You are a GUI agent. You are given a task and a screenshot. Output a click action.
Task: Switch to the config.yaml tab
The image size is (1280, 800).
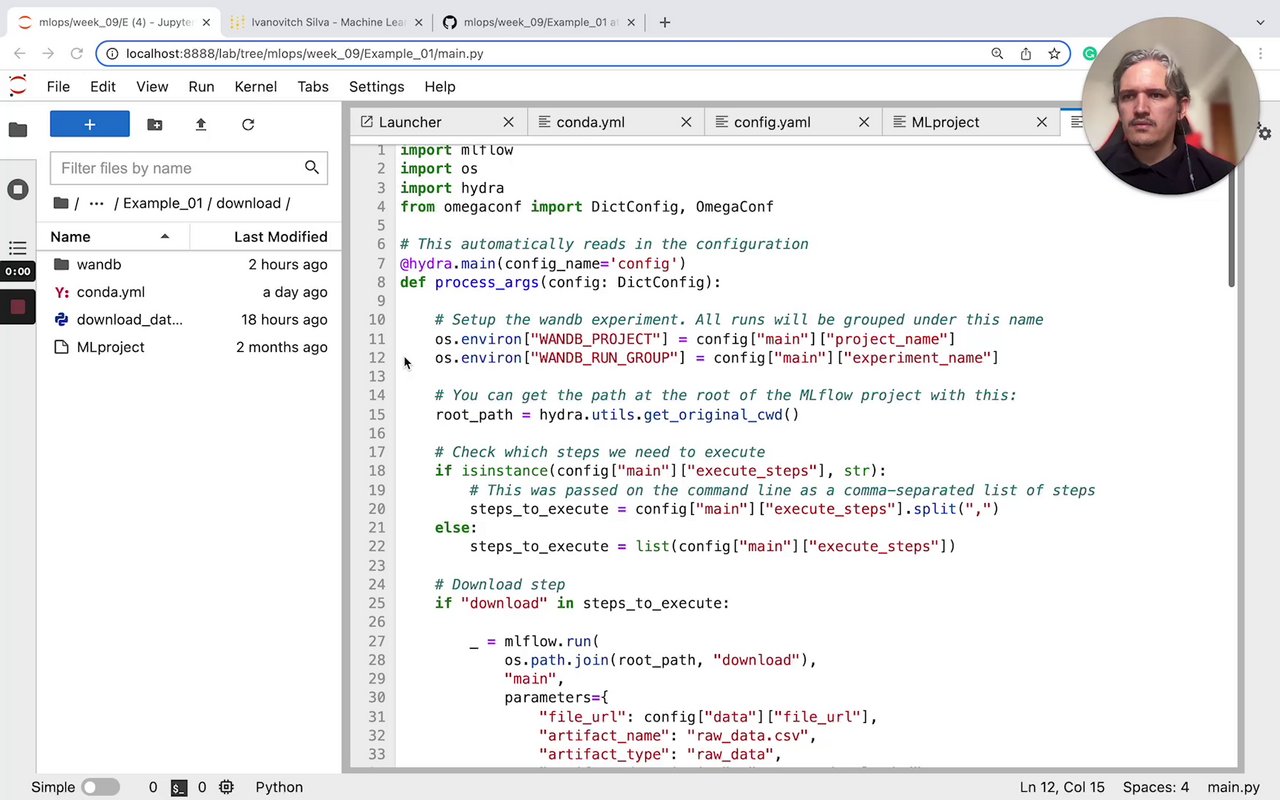pos(795,122)
